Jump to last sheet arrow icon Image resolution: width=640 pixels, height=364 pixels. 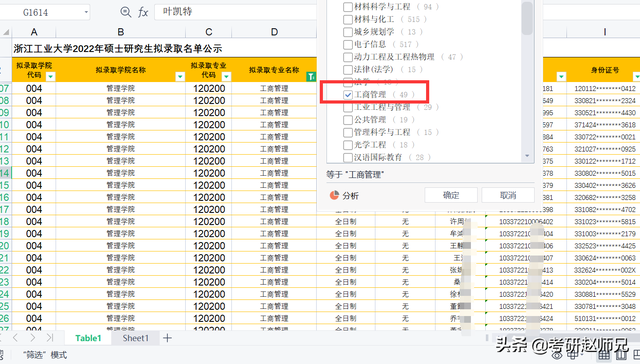pyautogui.click(x=50, y=338)
